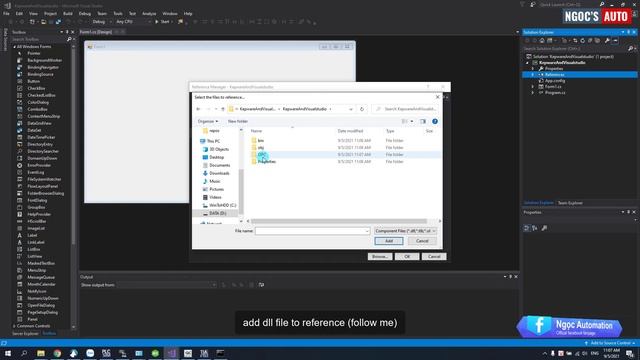Click the search box in file dialog
Image resolution: width=640 pixels, height=360 pixels.
406,109
